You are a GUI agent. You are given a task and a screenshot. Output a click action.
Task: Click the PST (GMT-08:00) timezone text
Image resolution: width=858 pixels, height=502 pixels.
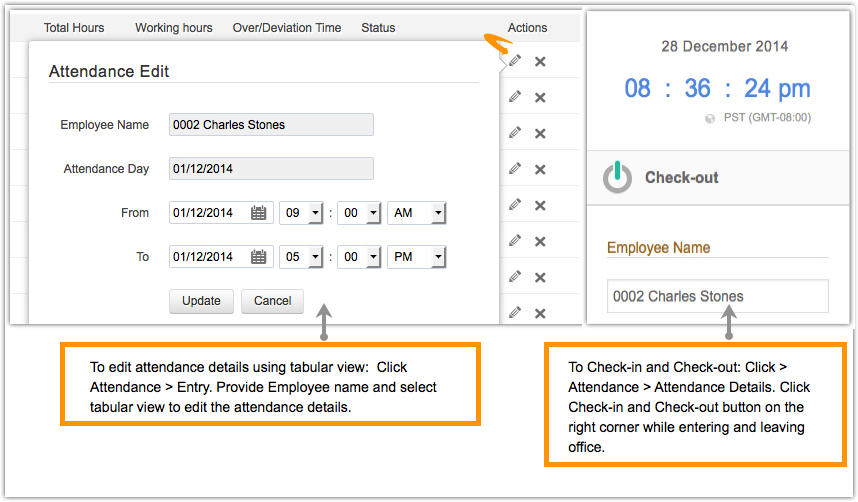[x=767, y=118]
